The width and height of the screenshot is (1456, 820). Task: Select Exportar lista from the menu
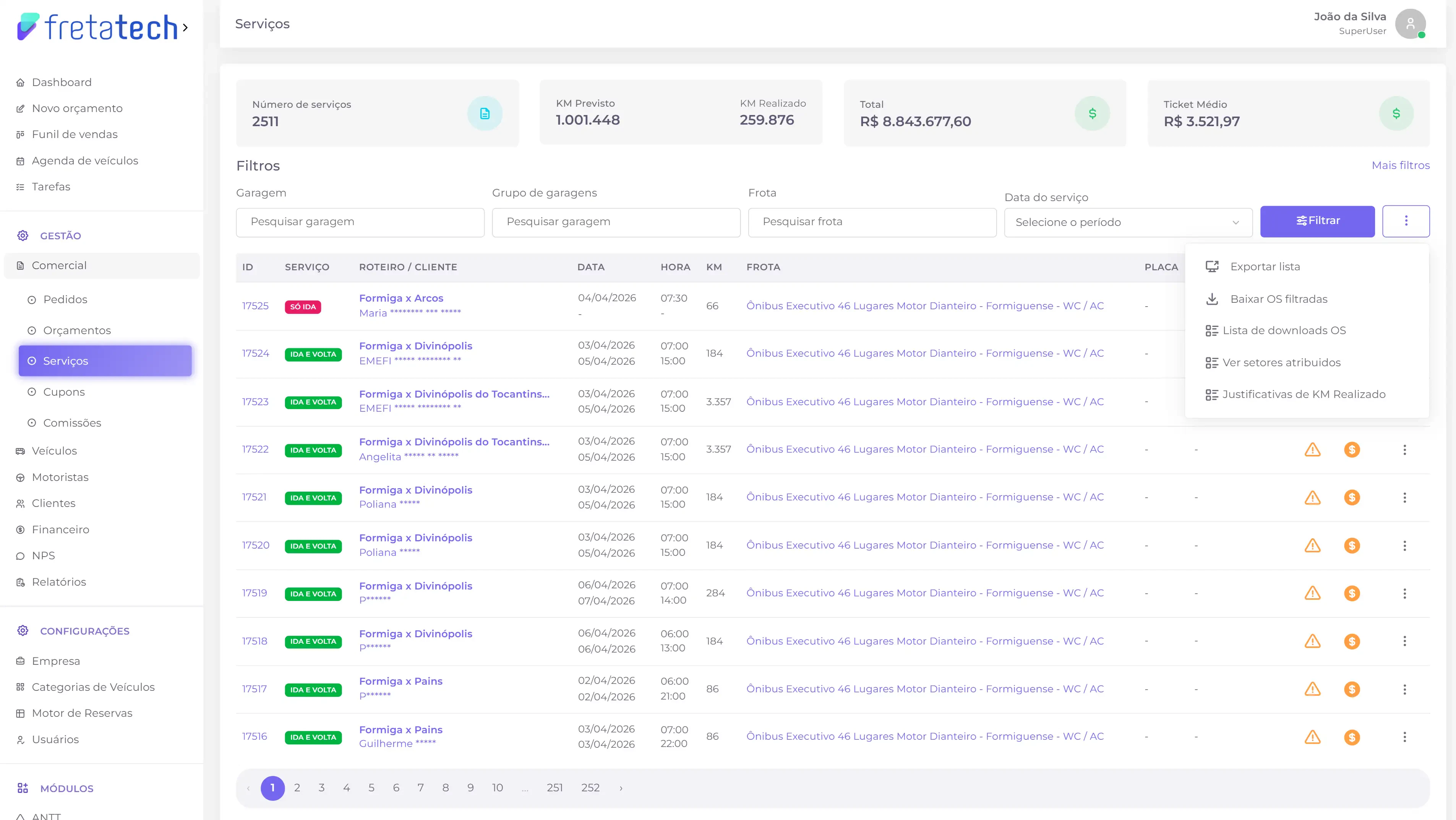pyautogui.click(x=1265, y=266)
